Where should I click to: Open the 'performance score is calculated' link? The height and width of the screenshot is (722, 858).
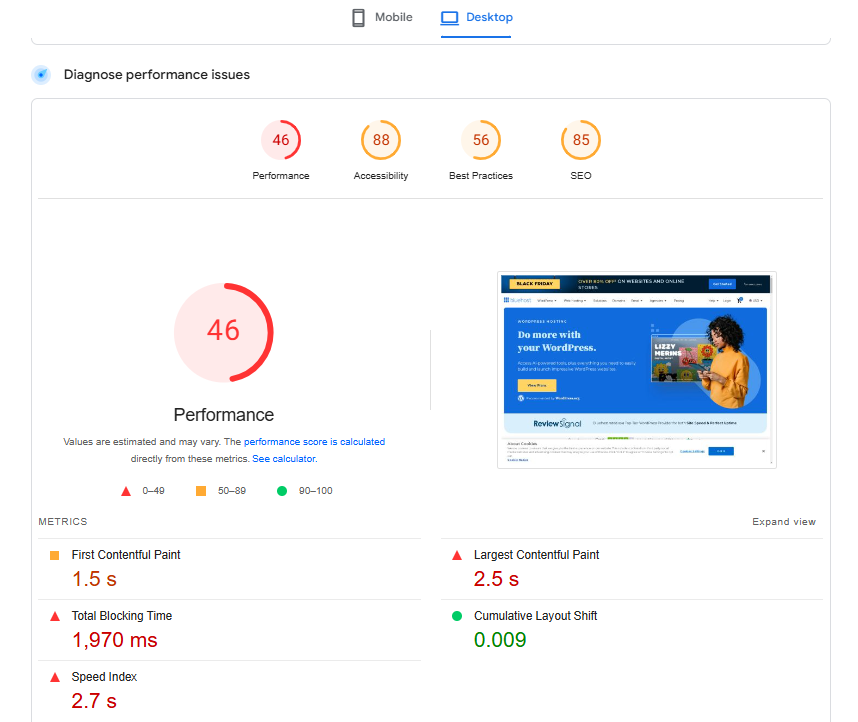coord(315,442)
